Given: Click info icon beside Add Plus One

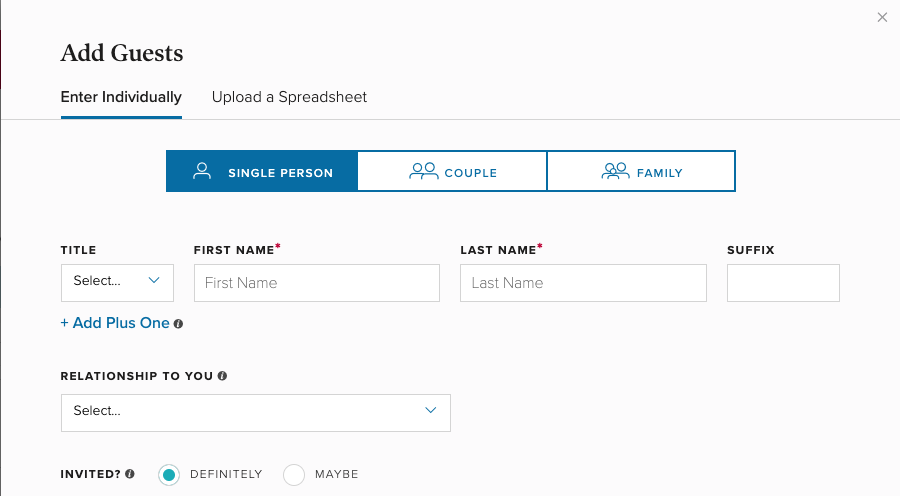Looking at the screenshot, I should (x=178, y=324).
